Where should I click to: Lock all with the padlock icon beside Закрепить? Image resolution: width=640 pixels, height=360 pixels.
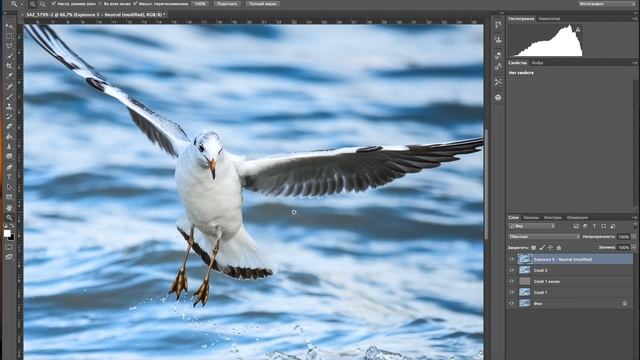coord(559,247)
